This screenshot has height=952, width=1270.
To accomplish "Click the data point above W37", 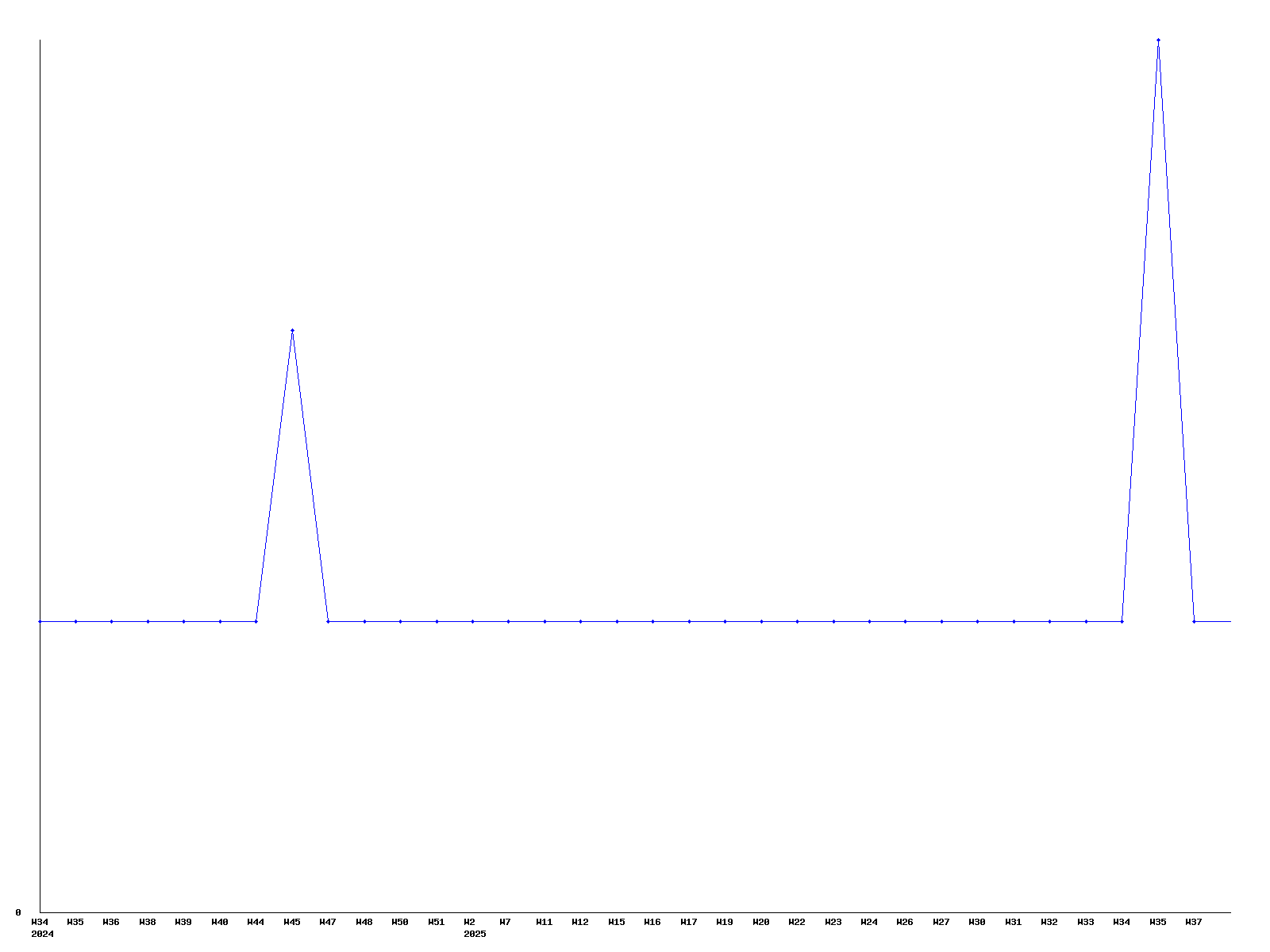I will pyautogui.click(x=1194, y=621).
